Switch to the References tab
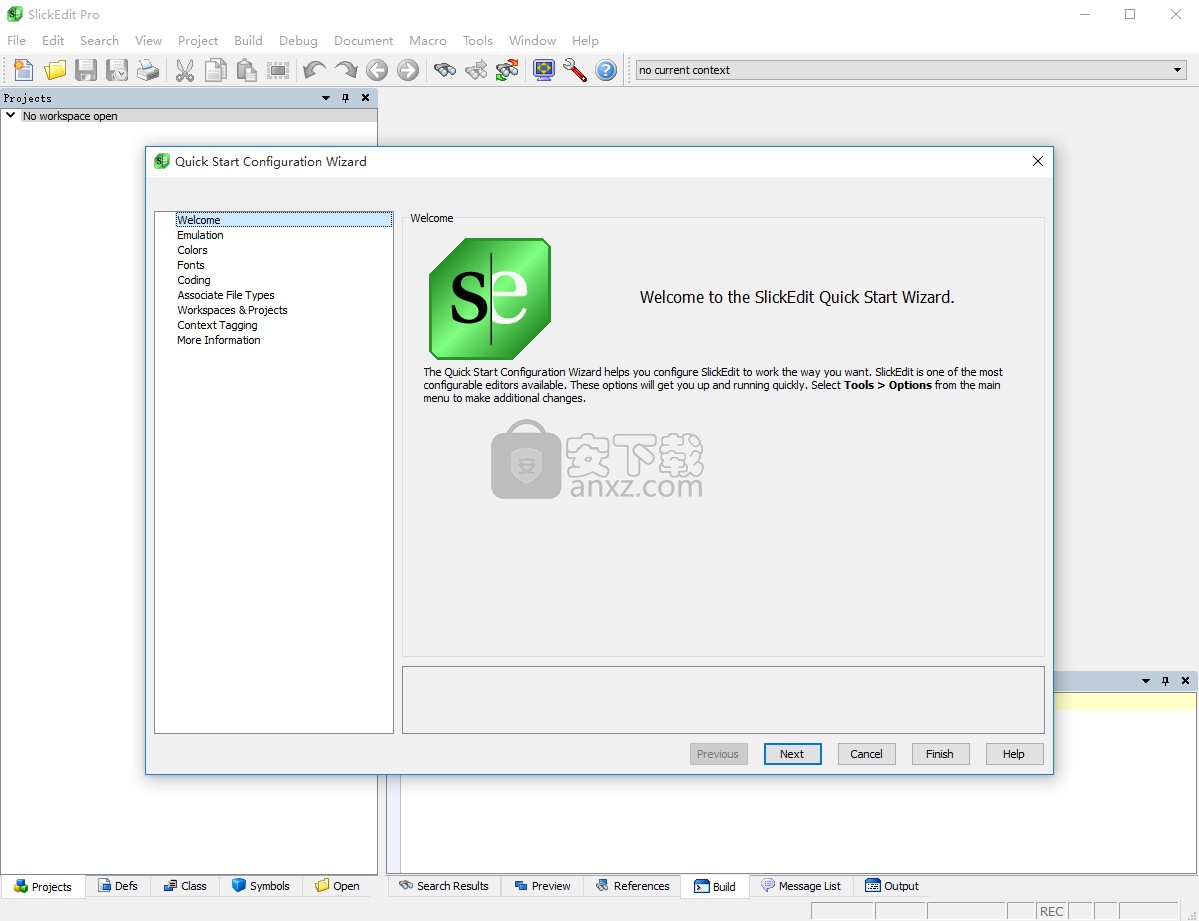Screen dimensions: 1199x921 (632, 886)
